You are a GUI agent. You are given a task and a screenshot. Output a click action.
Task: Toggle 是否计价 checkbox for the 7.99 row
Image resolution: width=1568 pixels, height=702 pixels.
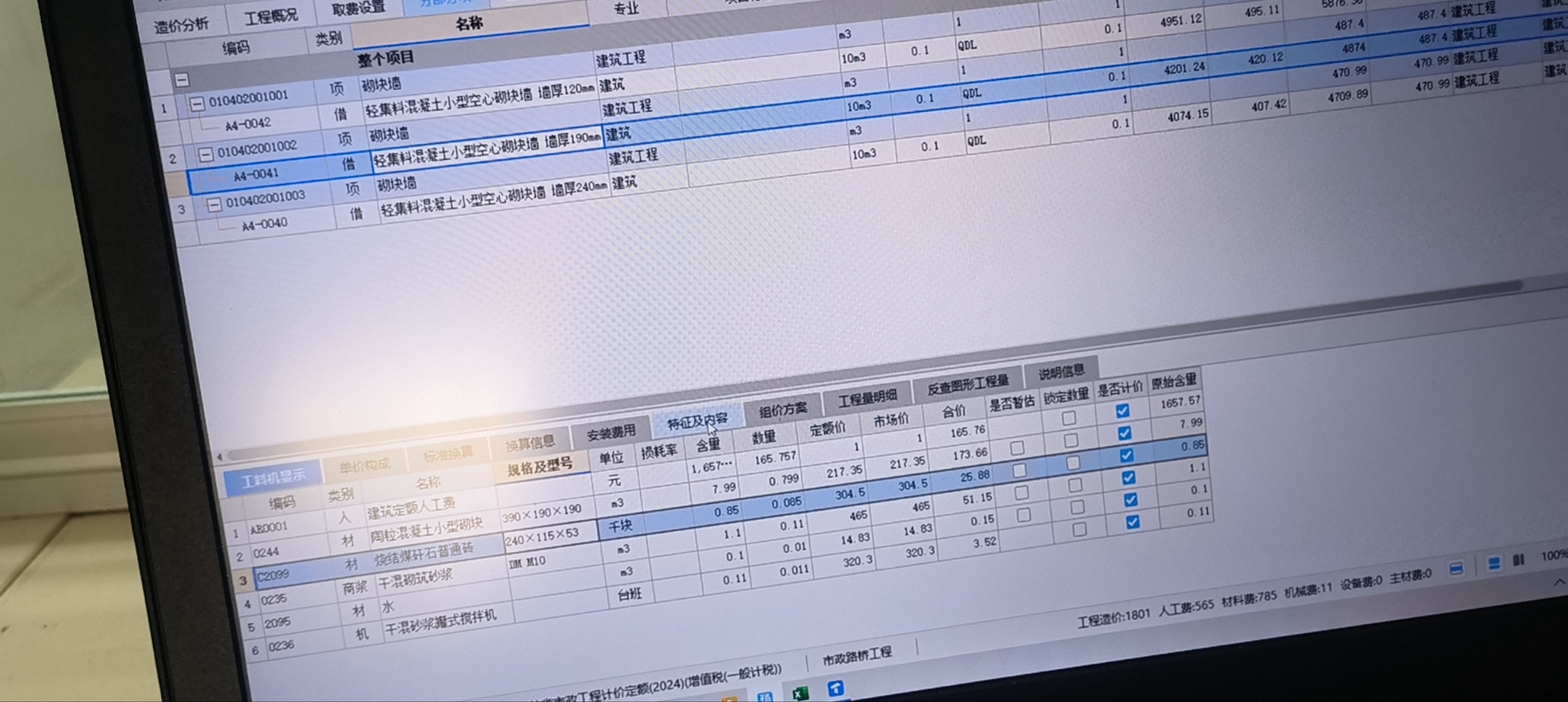click(x=1125, y=433)
